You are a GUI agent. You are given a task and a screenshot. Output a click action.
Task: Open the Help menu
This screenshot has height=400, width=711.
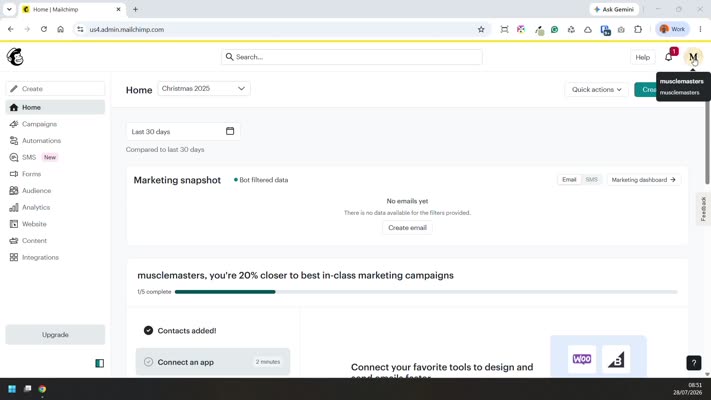click(x=642, y=57)
